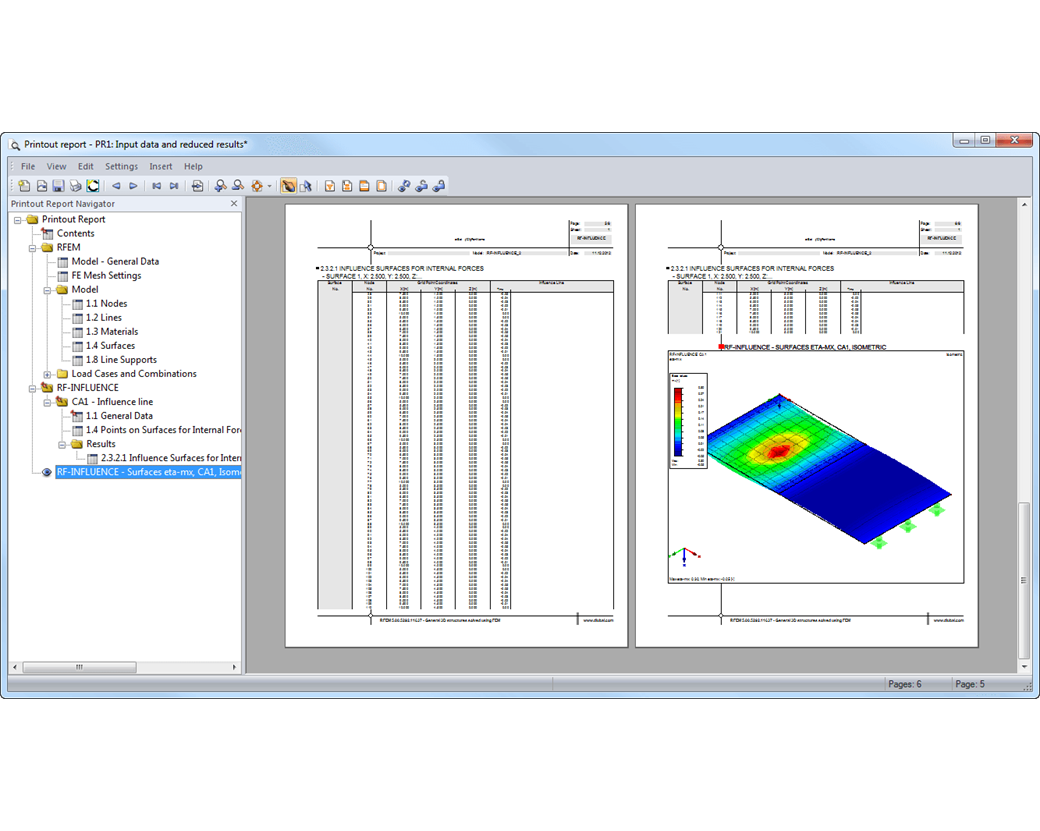Jump to first page icon
The width and height of the screenshot is (1040, 831).
pyautogui.click(x=157, y=186)
